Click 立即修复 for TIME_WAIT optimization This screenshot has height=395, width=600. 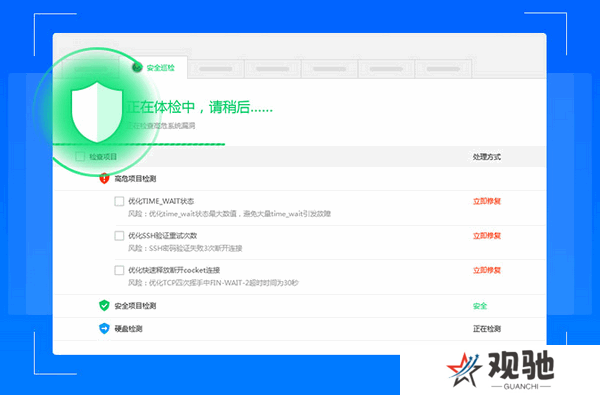click(487, 201)
